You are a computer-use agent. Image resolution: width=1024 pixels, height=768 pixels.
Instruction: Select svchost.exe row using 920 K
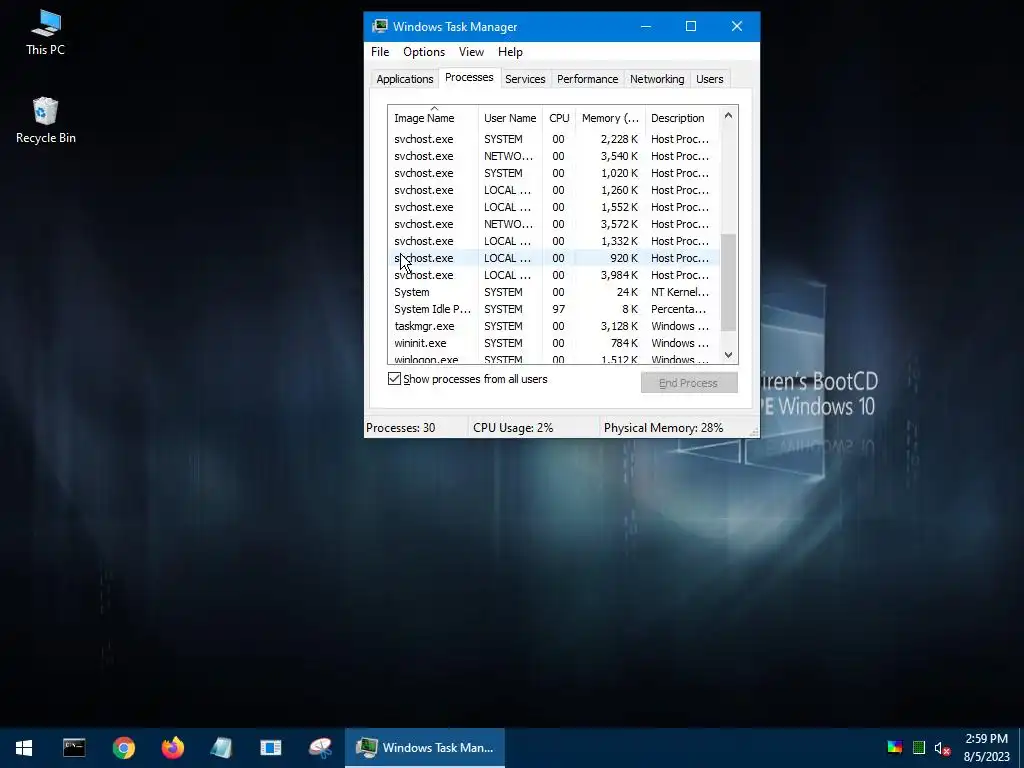[x=554, y=258]
